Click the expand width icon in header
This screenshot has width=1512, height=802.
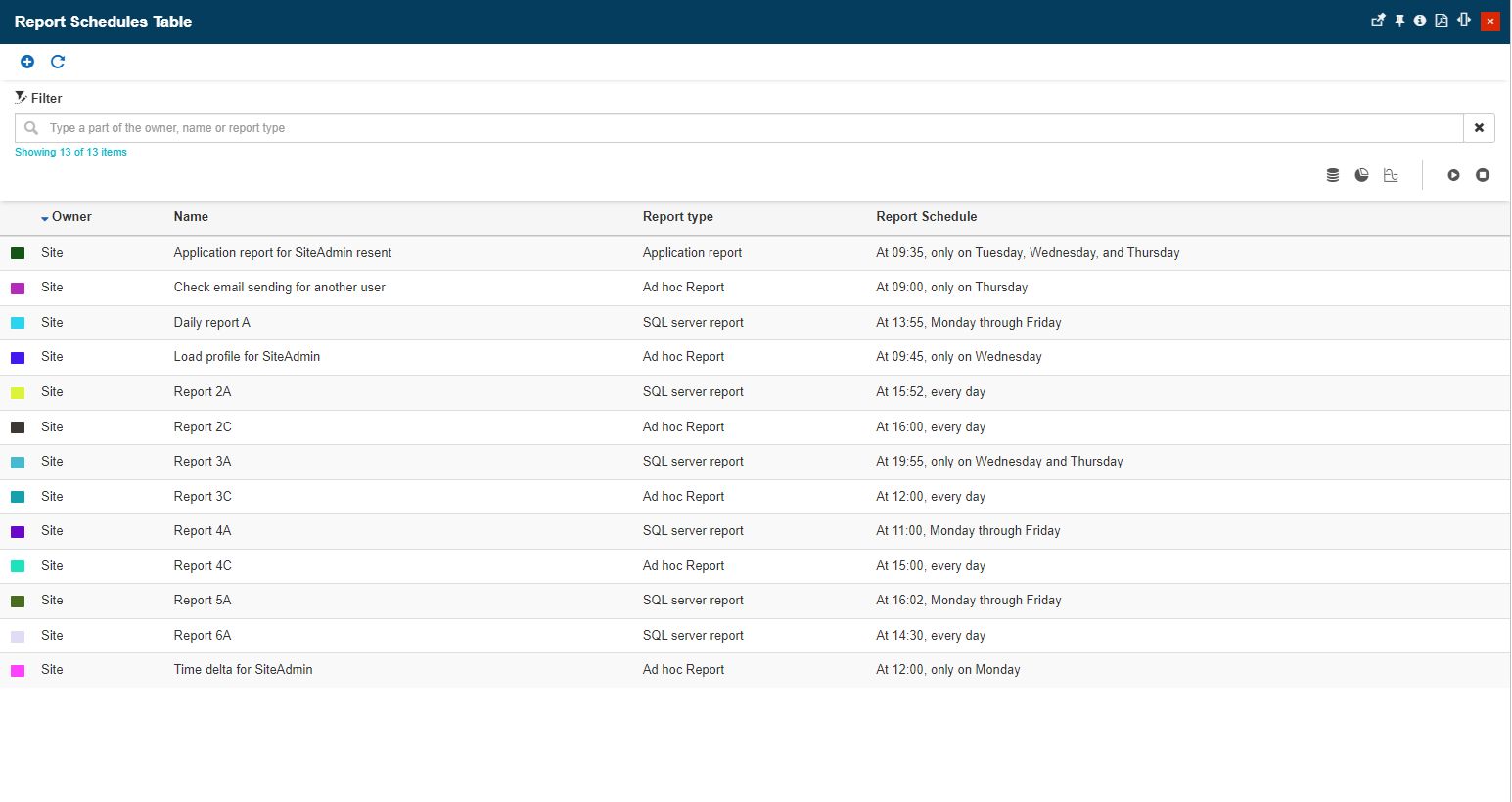tap(1464, 21)
